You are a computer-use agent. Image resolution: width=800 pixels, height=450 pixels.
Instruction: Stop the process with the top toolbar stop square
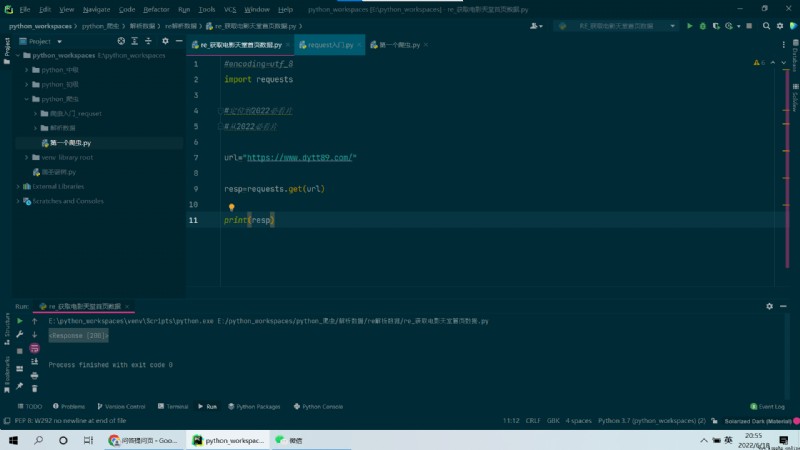(x=749, y=26)
